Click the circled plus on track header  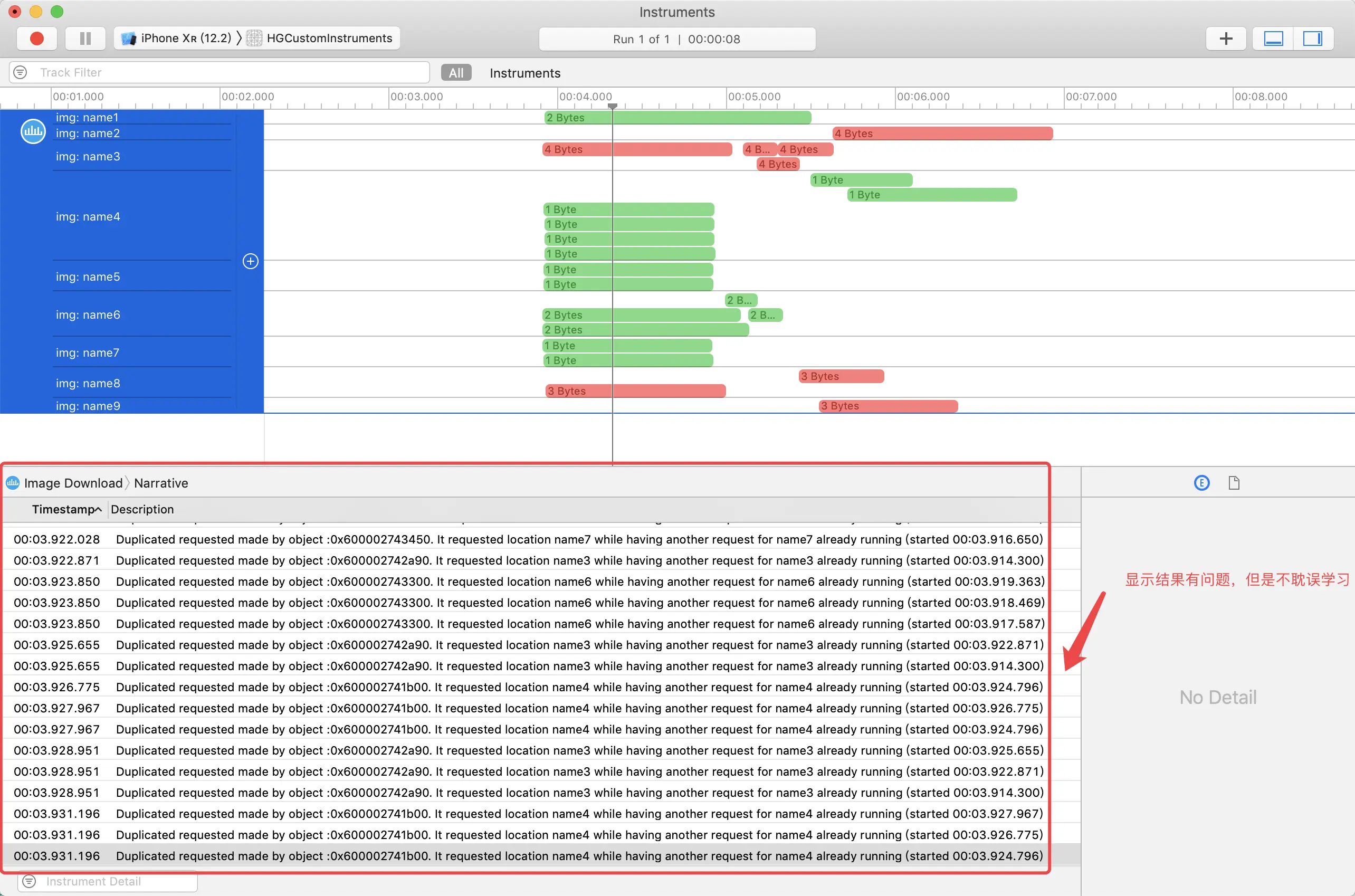click(250, 261)
